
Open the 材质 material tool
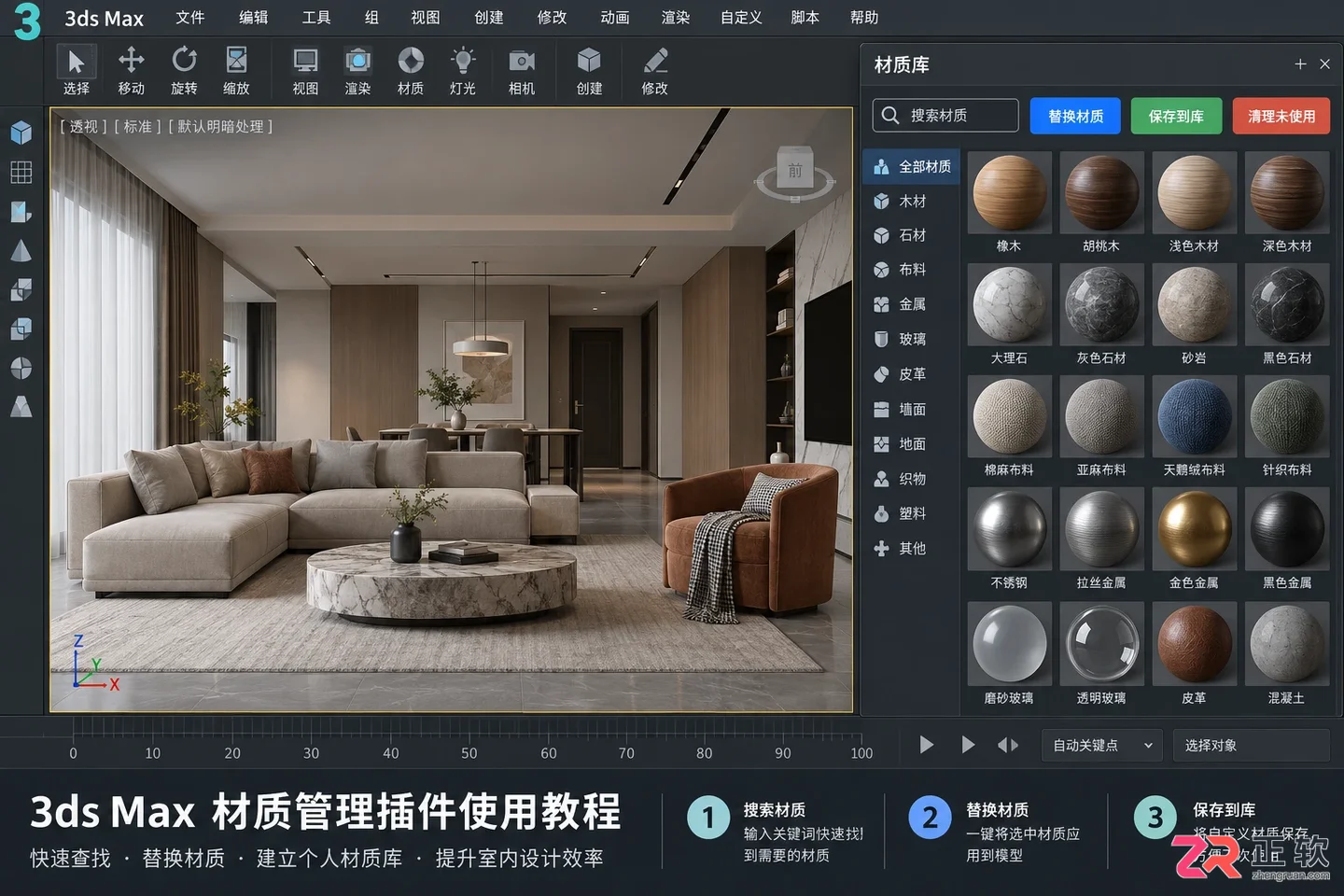pyautogui.click(x=411, y=71)
